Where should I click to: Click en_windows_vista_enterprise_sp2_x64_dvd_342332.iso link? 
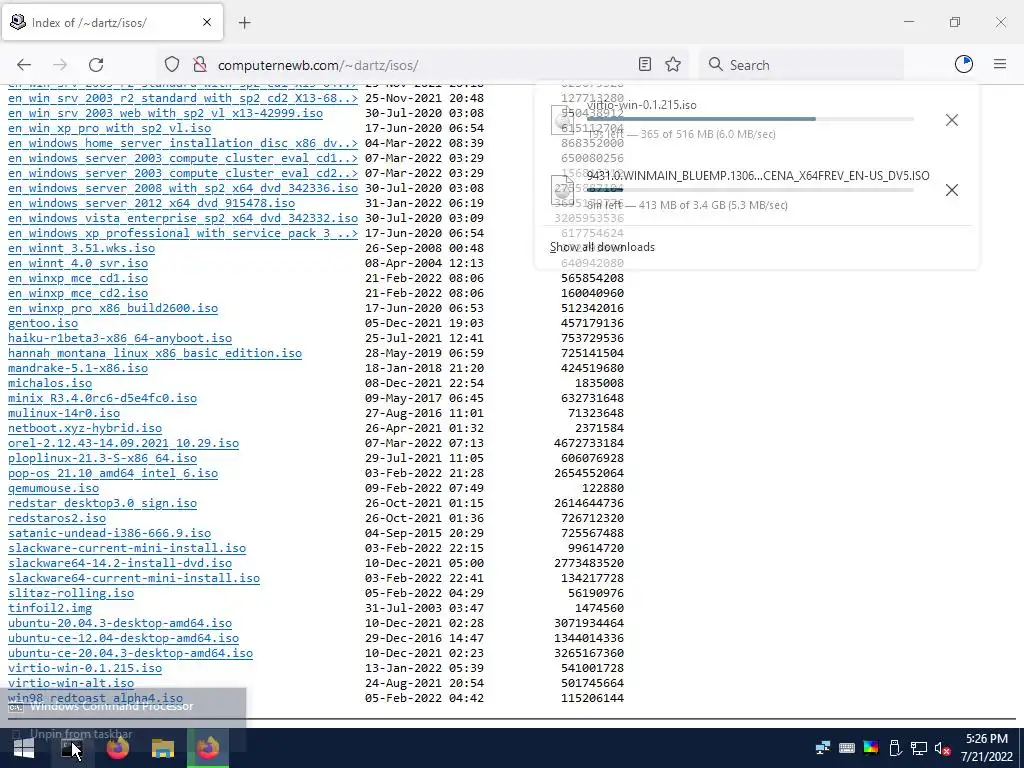pos(183,218)
